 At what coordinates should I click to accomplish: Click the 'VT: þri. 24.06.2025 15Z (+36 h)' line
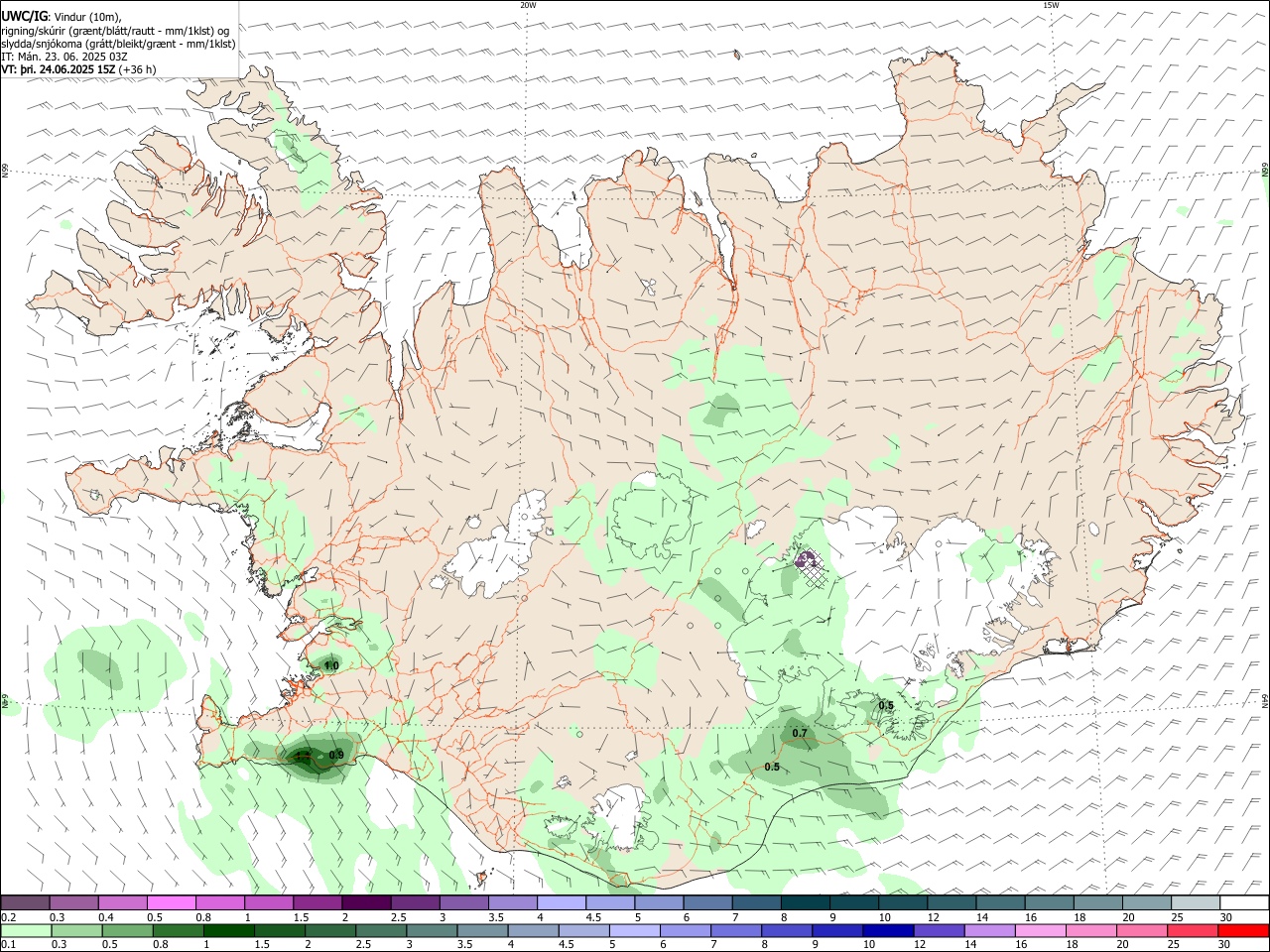pos(78,69)
